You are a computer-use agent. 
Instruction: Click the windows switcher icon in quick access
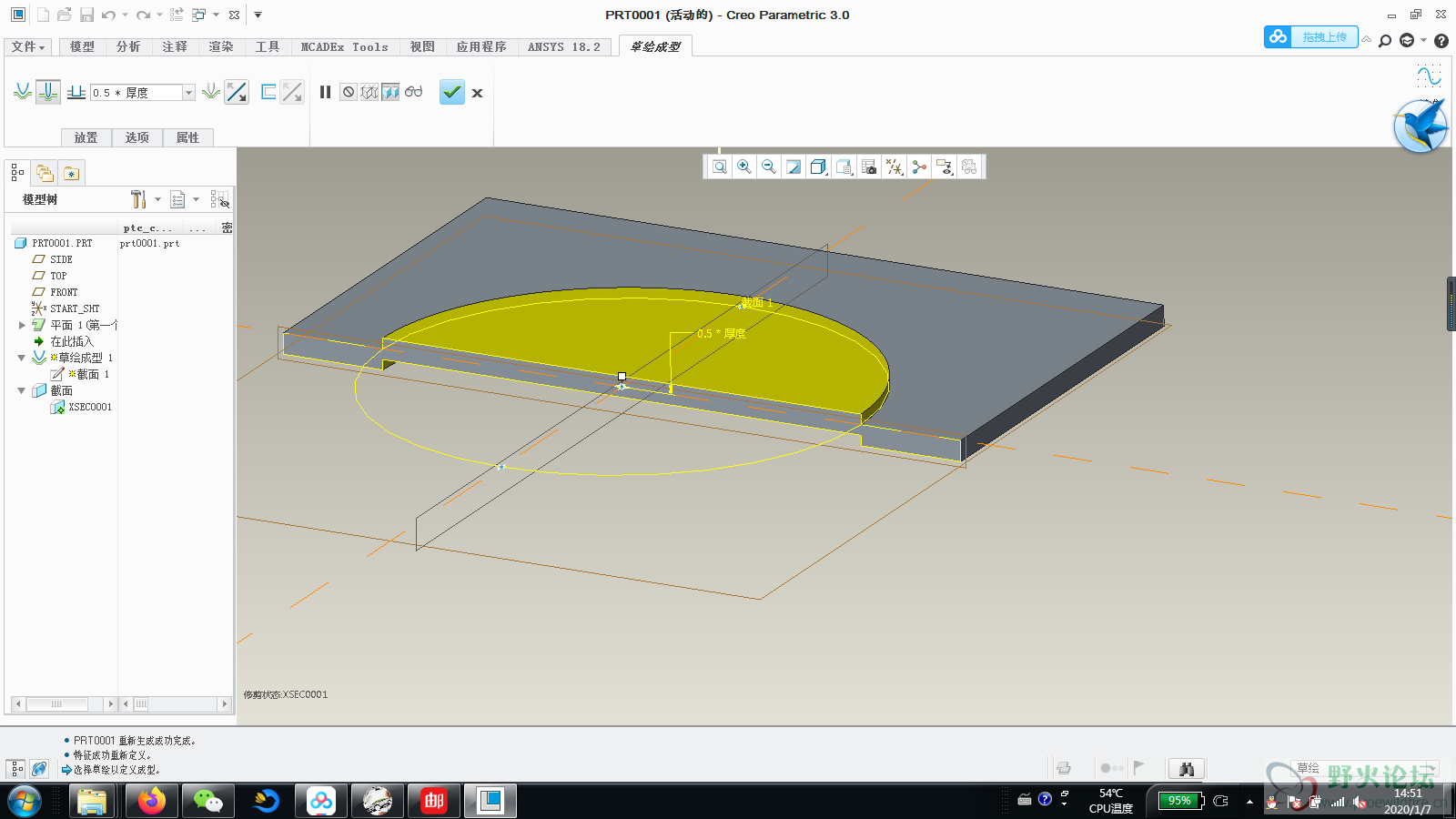click(197, 15)
